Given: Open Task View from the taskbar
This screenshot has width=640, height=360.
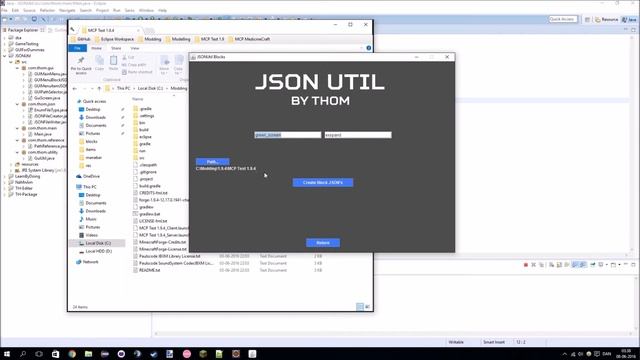Looking at the screenshot, I should [39, 354].
